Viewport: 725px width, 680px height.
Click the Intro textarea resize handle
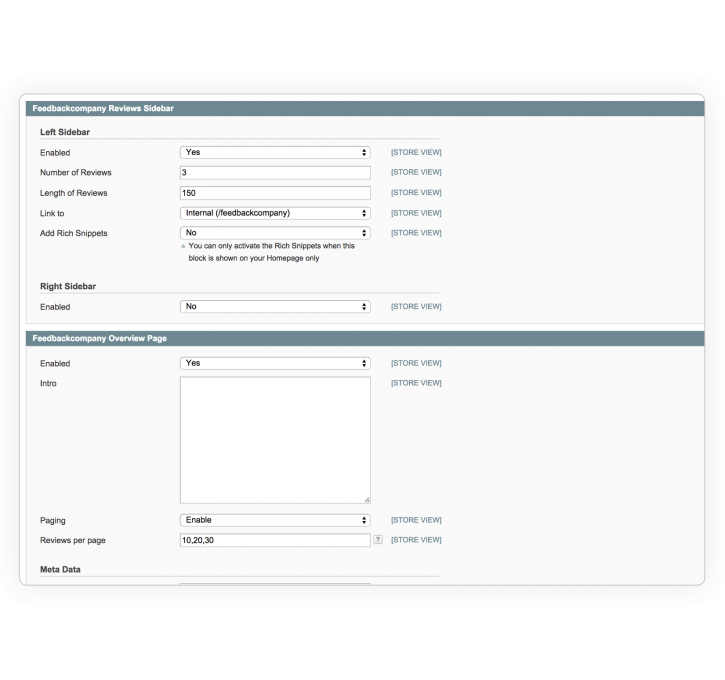point(367,500)
